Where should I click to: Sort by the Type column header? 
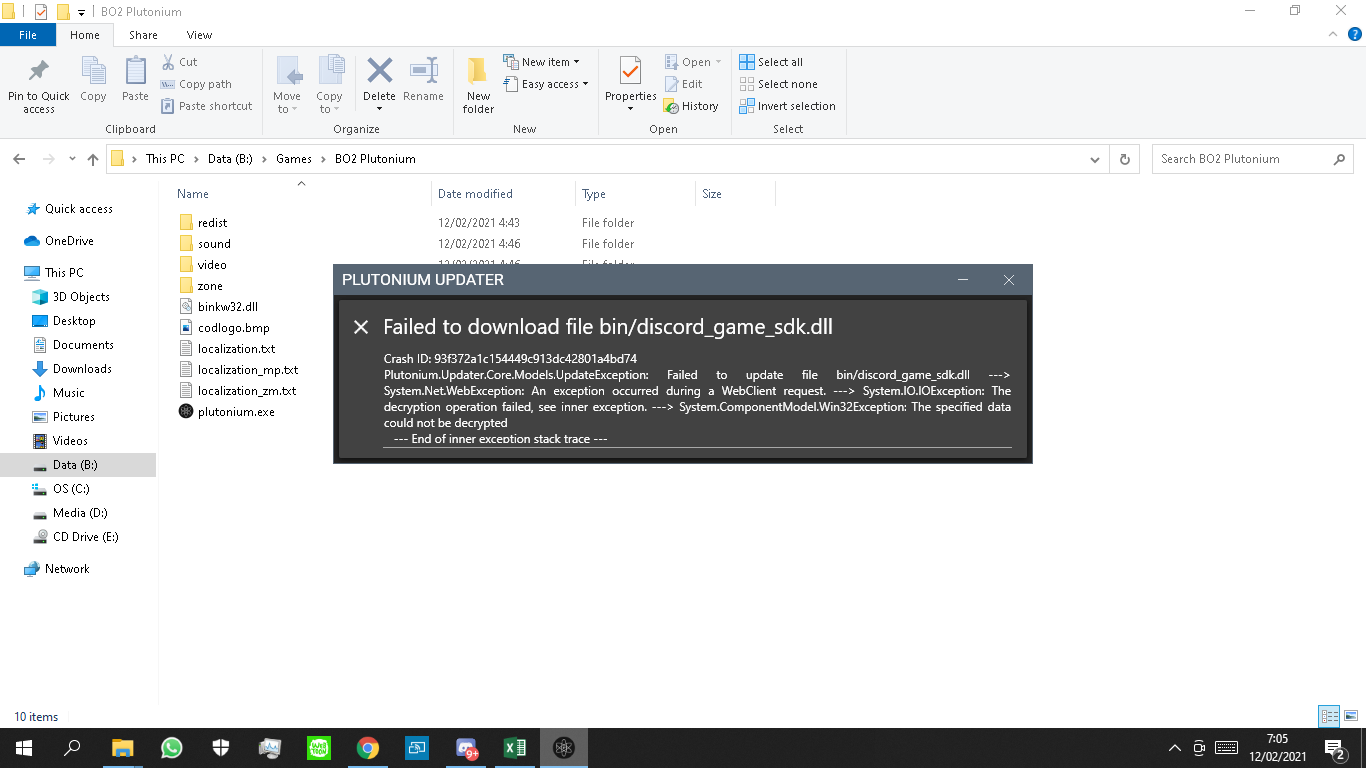tap(594, 194)
